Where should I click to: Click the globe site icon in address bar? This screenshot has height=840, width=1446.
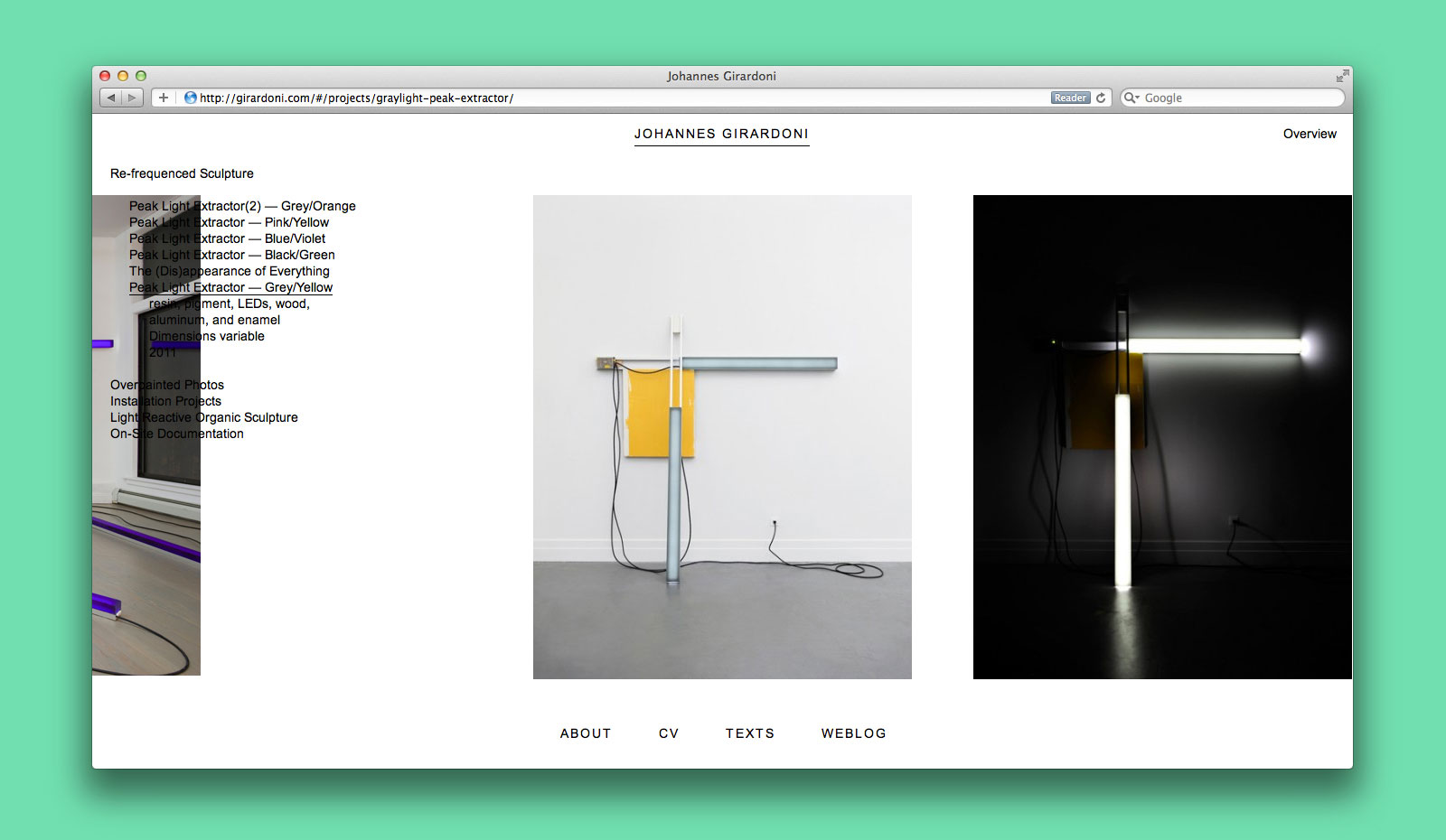tap(191, 98)
